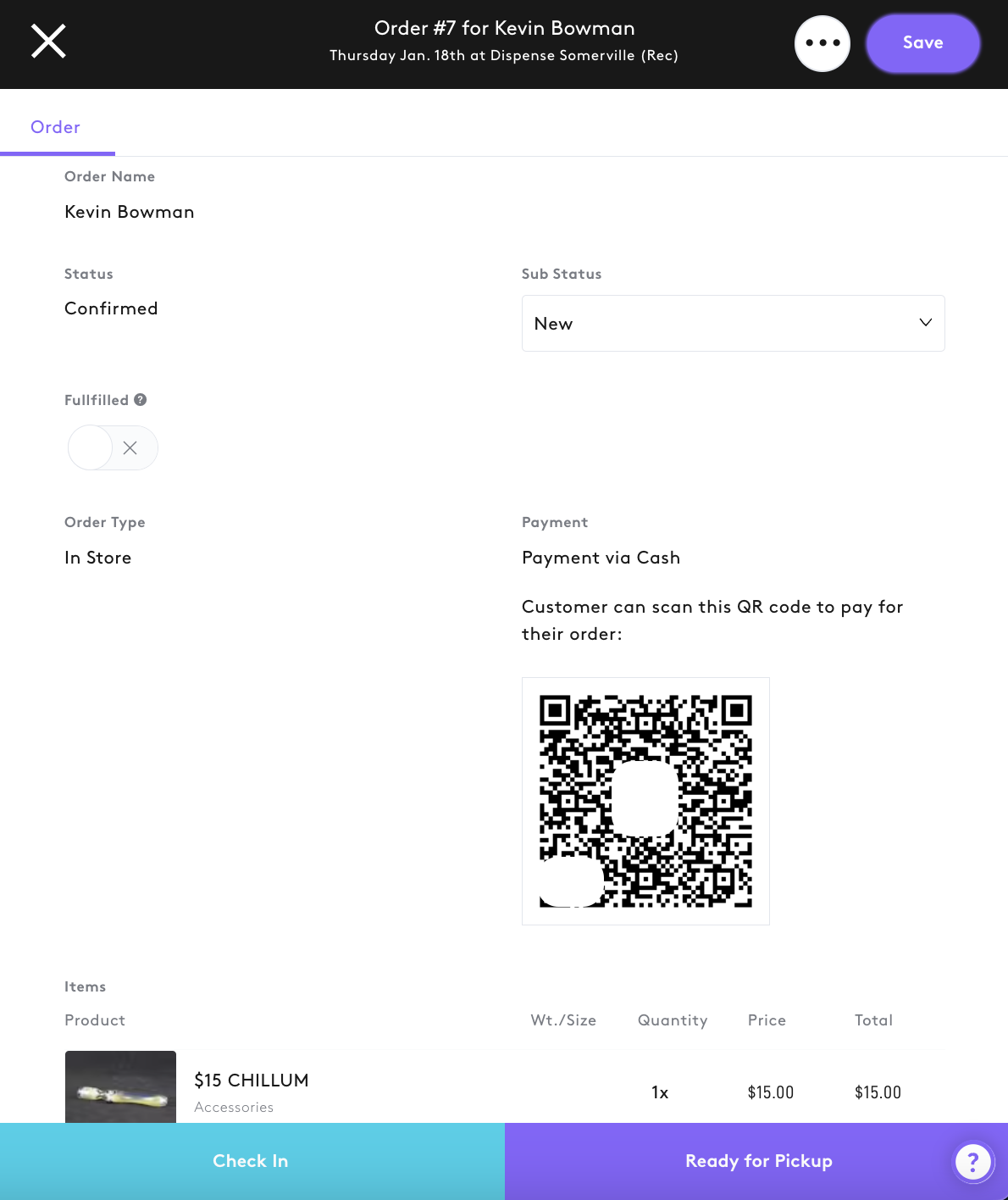Close the order view with X icon
The width and height of the screenshot is (1008, 1200).
(x=48, y=41)
